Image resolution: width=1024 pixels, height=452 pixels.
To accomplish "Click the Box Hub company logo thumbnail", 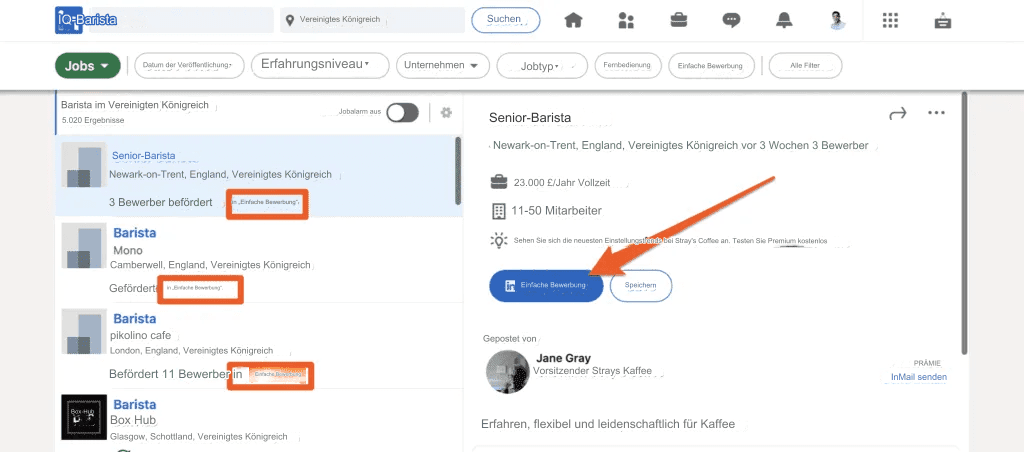I will 84,417.
